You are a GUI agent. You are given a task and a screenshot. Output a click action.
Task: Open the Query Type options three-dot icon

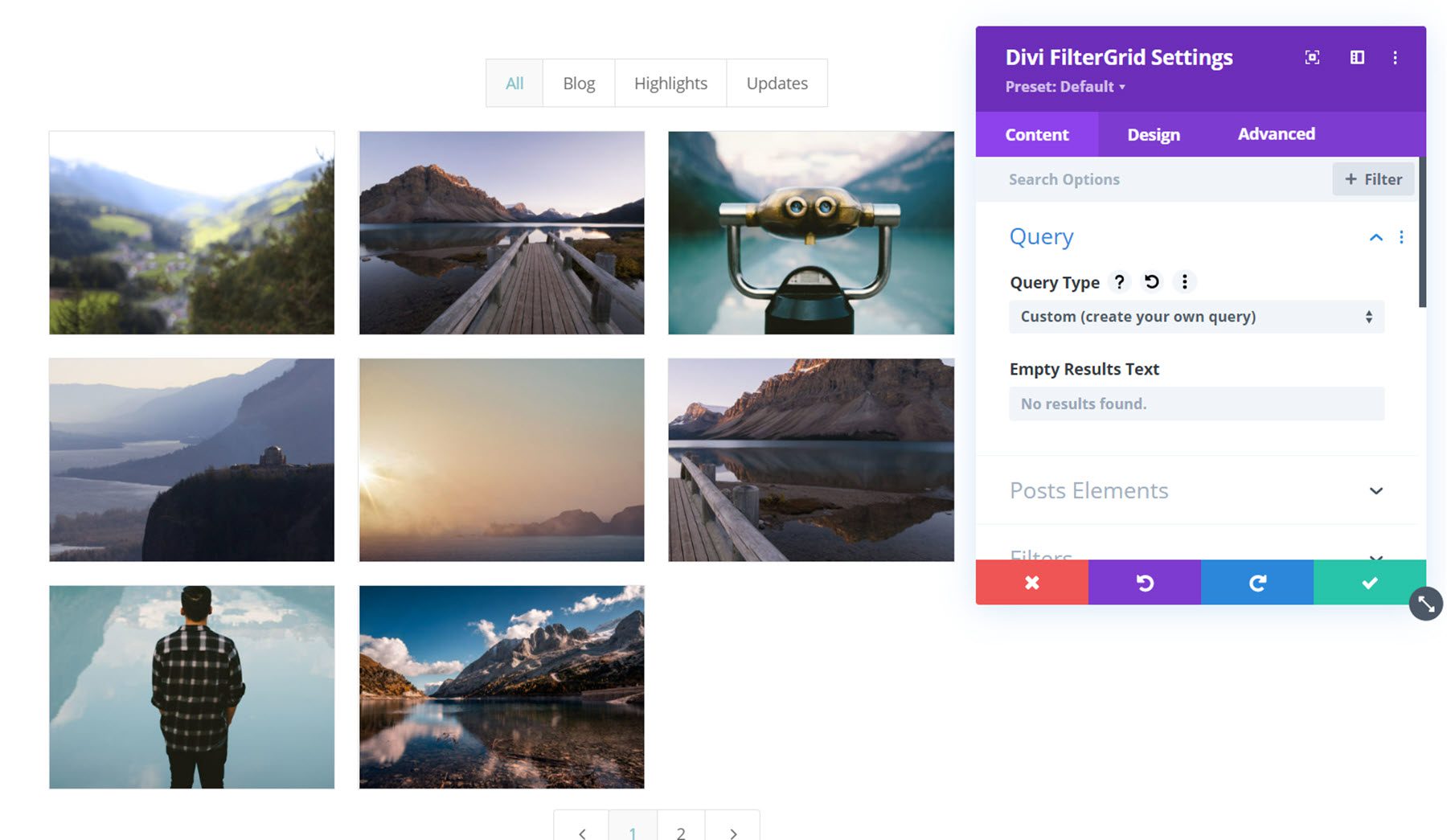point(1185,282)
